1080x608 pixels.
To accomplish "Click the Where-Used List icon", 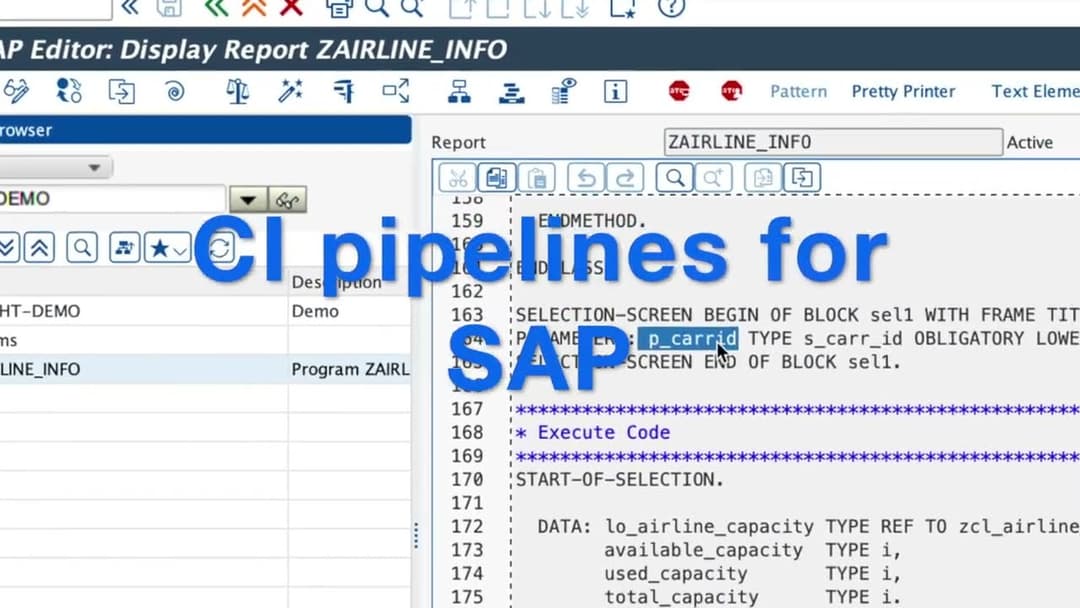I will 396,91.
